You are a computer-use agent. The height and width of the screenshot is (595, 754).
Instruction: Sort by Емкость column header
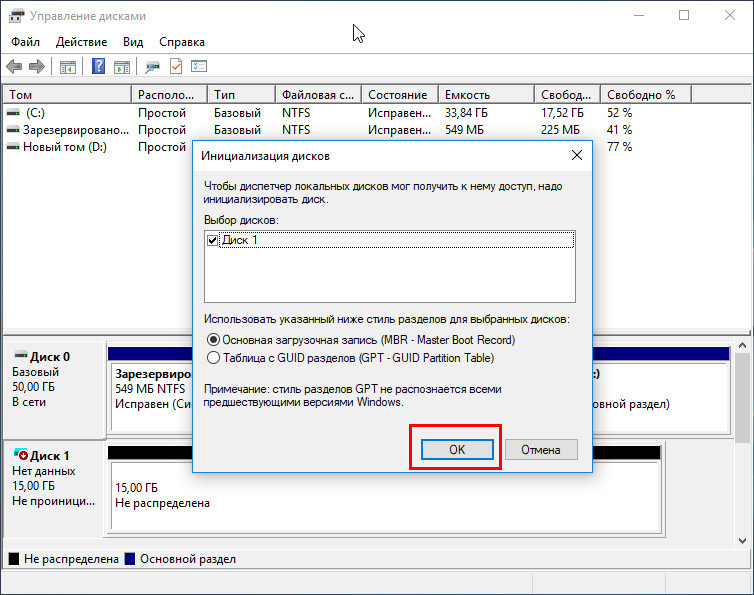pyautogui.click(x=486, y=94)
